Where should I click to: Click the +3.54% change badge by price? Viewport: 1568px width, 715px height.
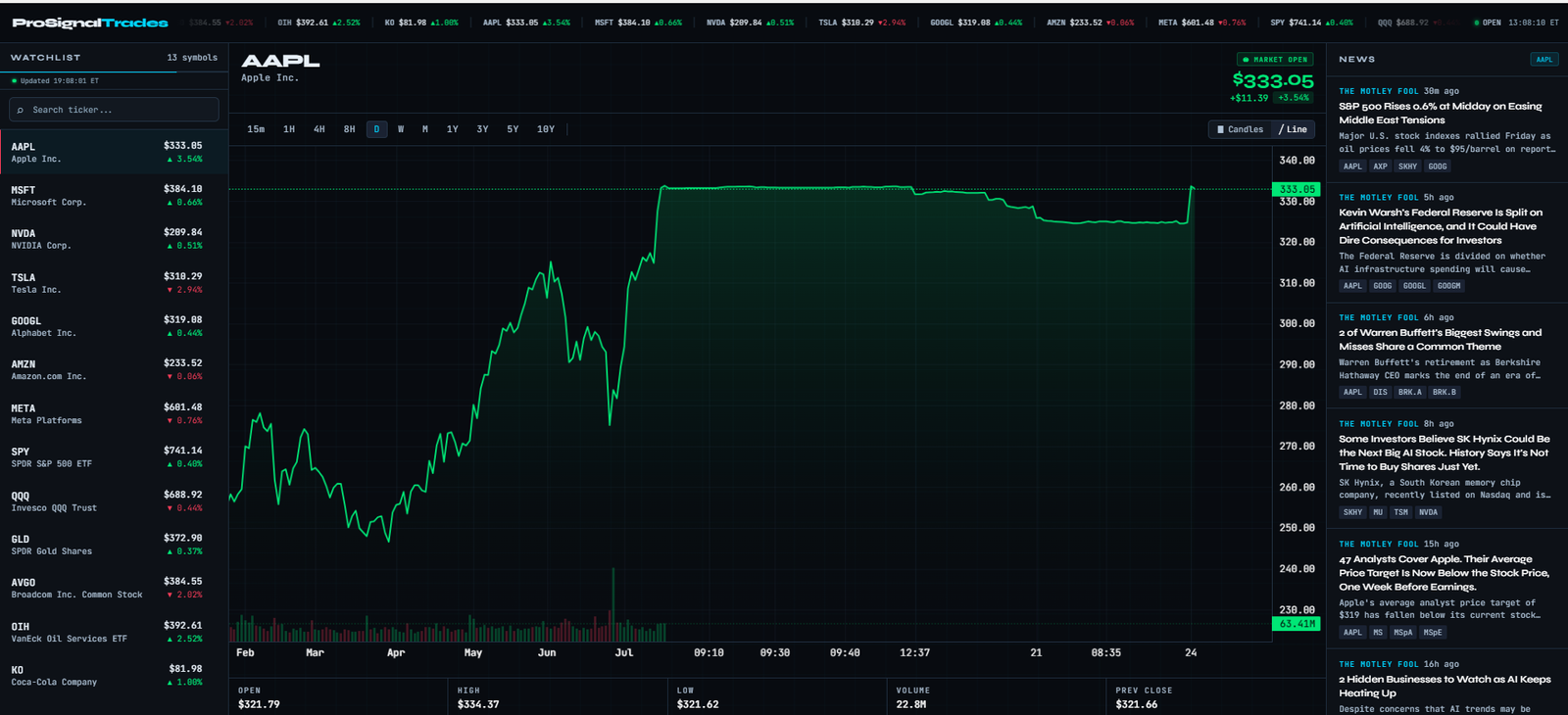point(1294,98)
